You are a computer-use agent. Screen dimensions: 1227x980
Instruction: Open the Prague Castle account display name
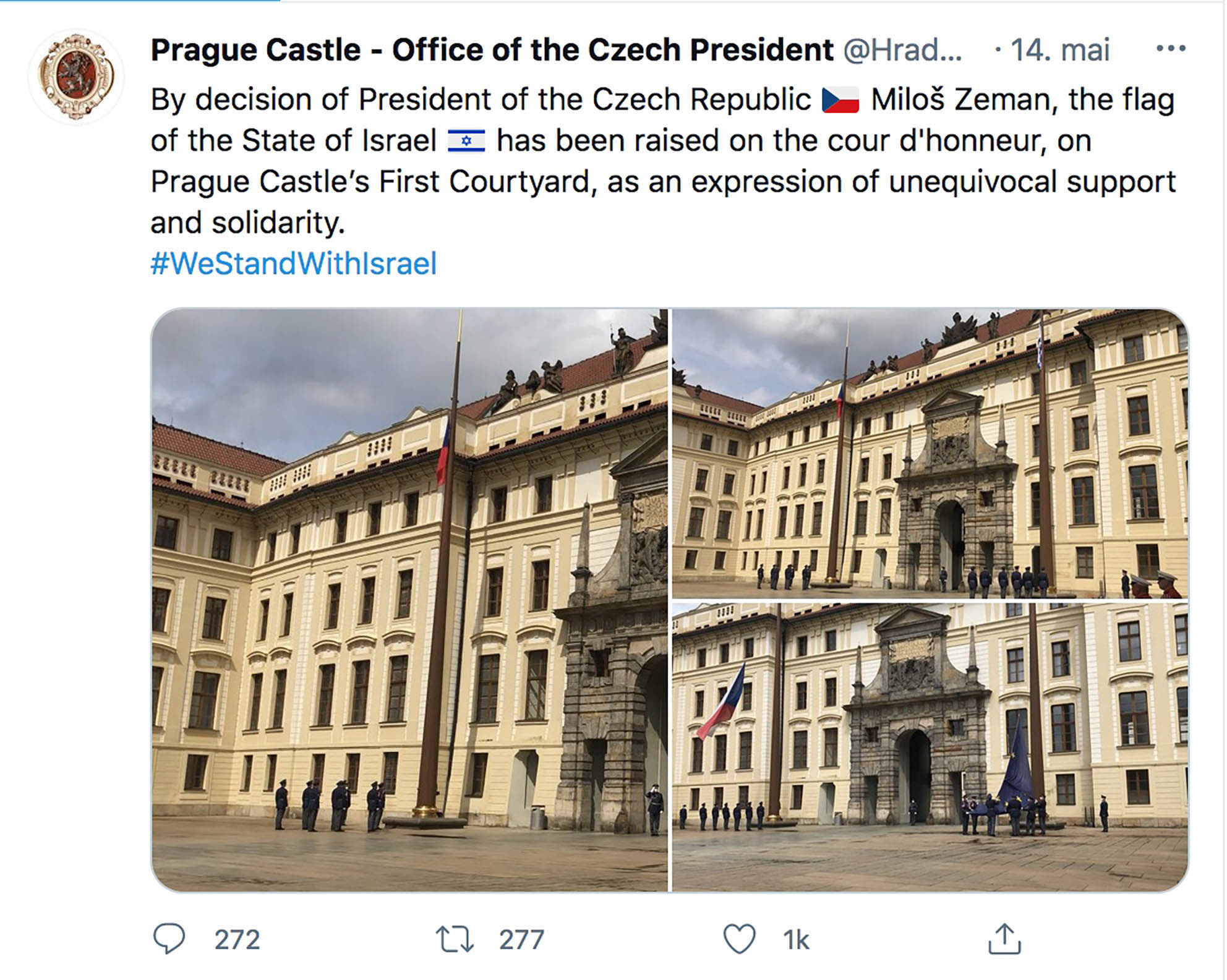tap(492, 49)
